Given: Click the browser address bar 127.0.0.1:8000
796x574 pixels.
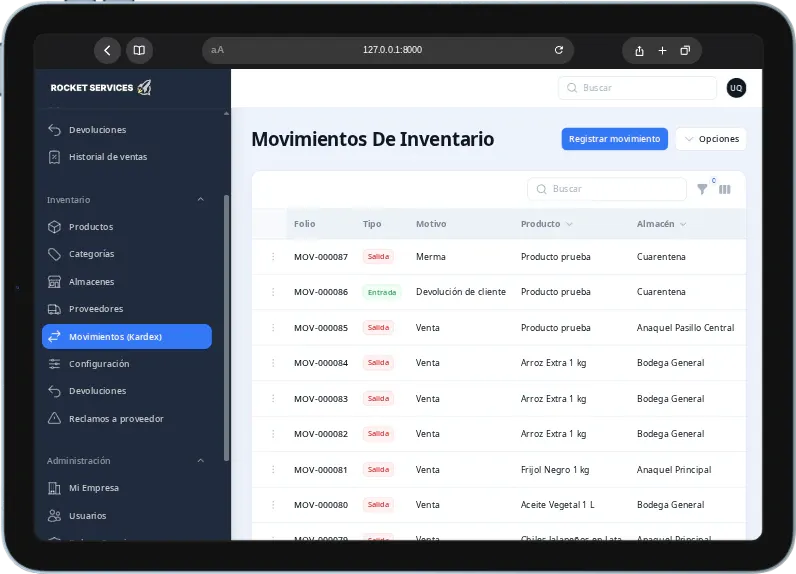Looking at the screenshot, I should click(388, 50).
